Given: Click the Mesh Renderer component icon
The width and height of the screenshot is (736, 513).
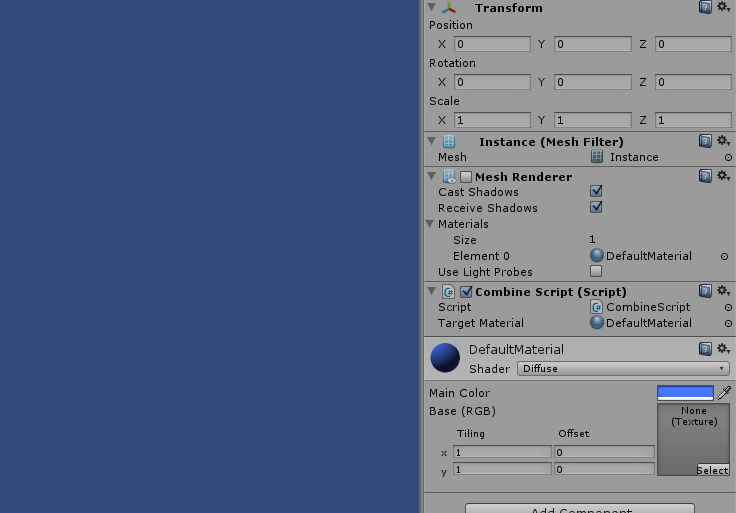Looking at the screenshot, I should pyautogui.click(x=449, y=176).
